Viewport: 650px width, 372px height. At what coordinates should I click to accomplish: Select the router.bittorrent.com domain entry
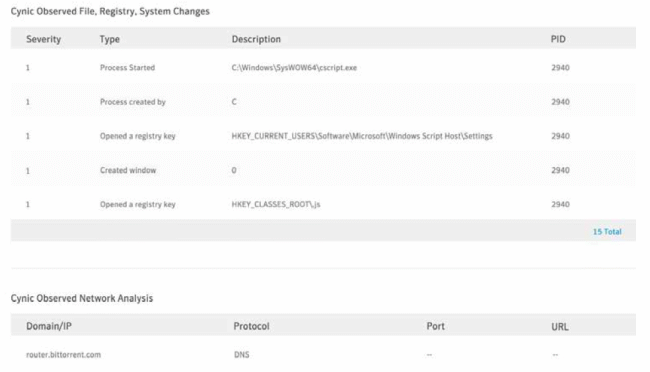tap(63, 355)
